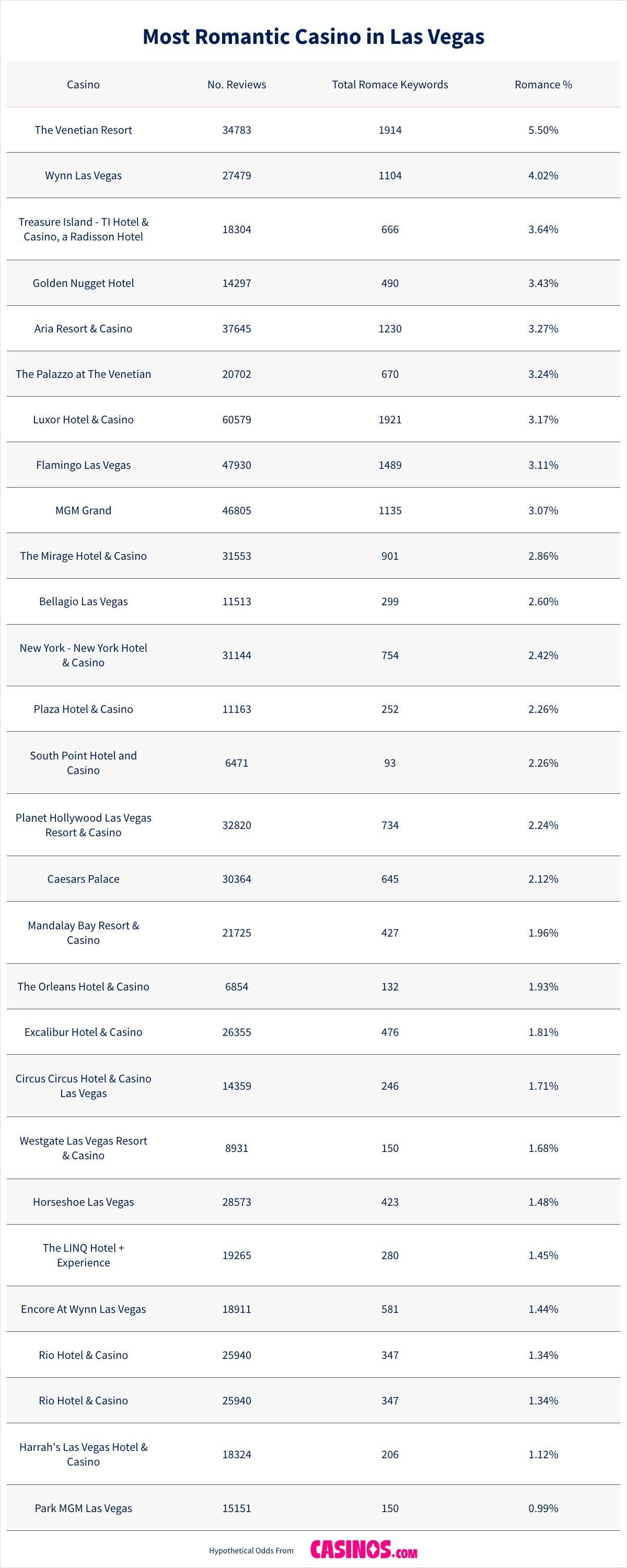Select the Horseshoe Las Vegas row name
This screenshot has width=627, height=1568.
84,1202
